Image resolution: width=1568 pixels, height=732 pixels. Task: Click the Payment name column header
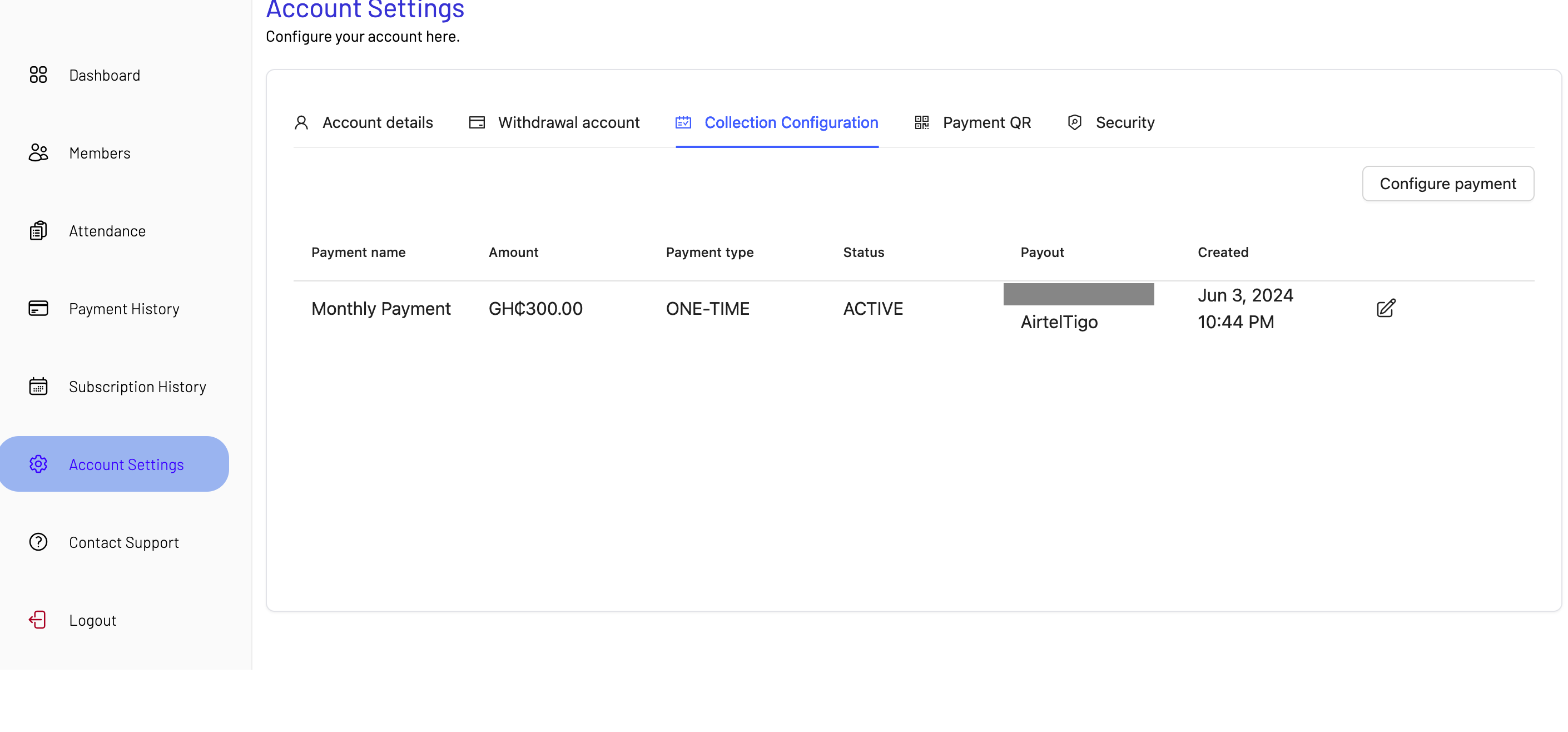(x=358, y=252)
